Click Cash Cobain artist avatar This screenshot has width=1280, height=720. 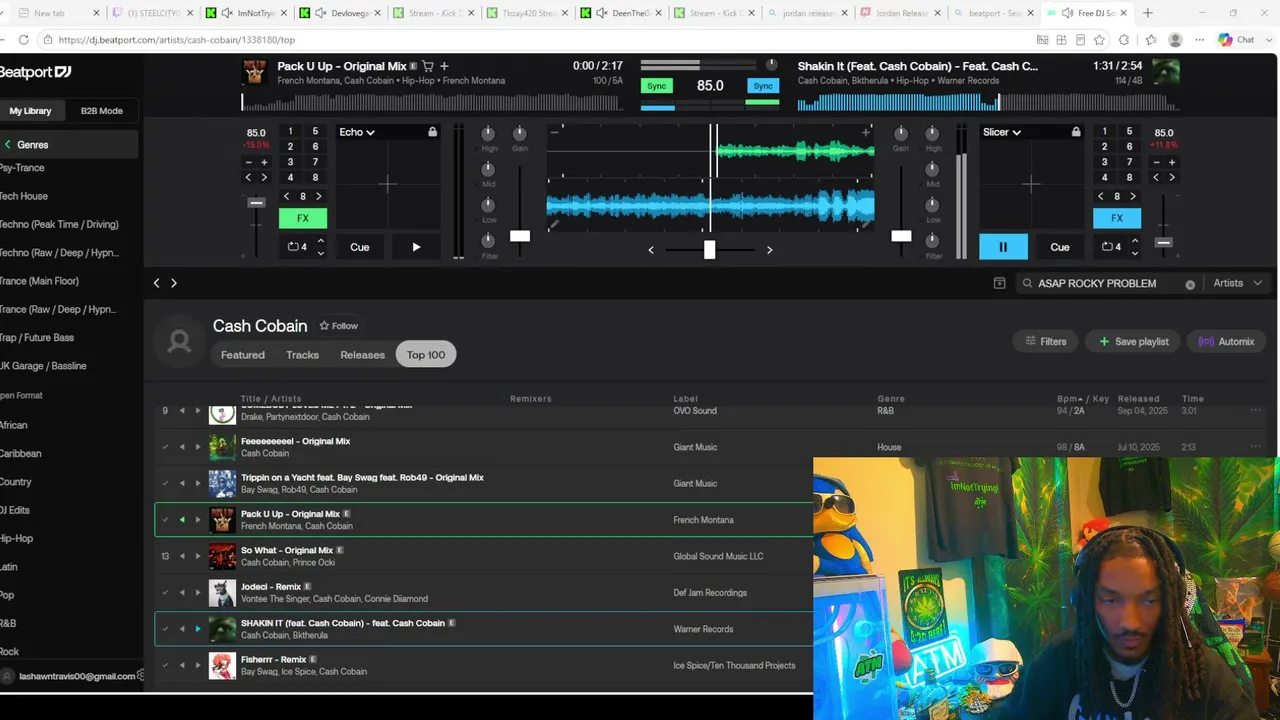tap(180, 342)
